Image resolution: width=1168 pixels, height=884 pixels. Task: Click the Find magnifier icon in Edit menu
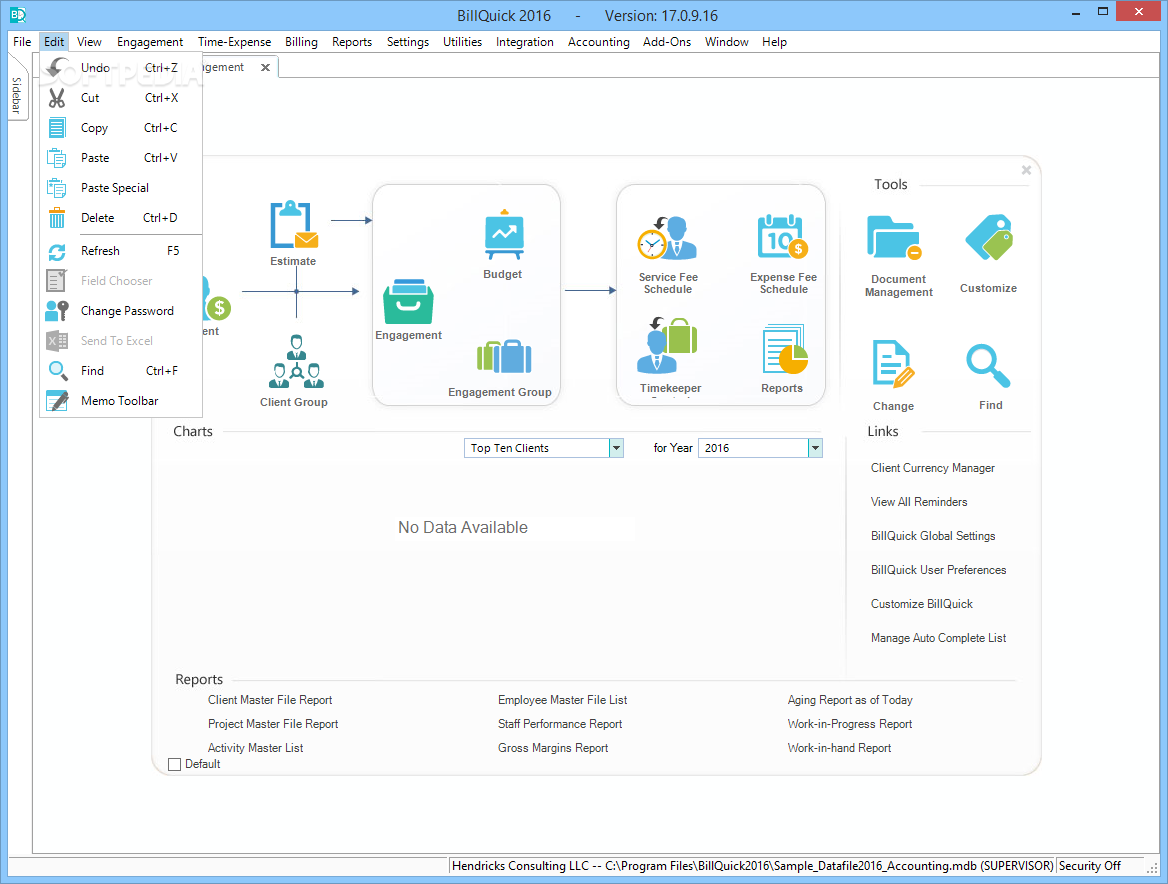pyautogui.click(x=57, y=371)
